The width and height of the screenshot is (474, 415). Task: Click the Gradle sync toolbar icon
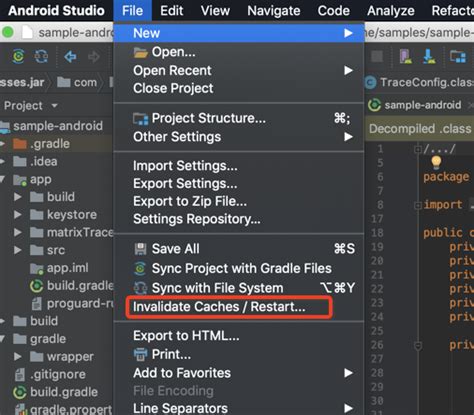coord(19,56)
